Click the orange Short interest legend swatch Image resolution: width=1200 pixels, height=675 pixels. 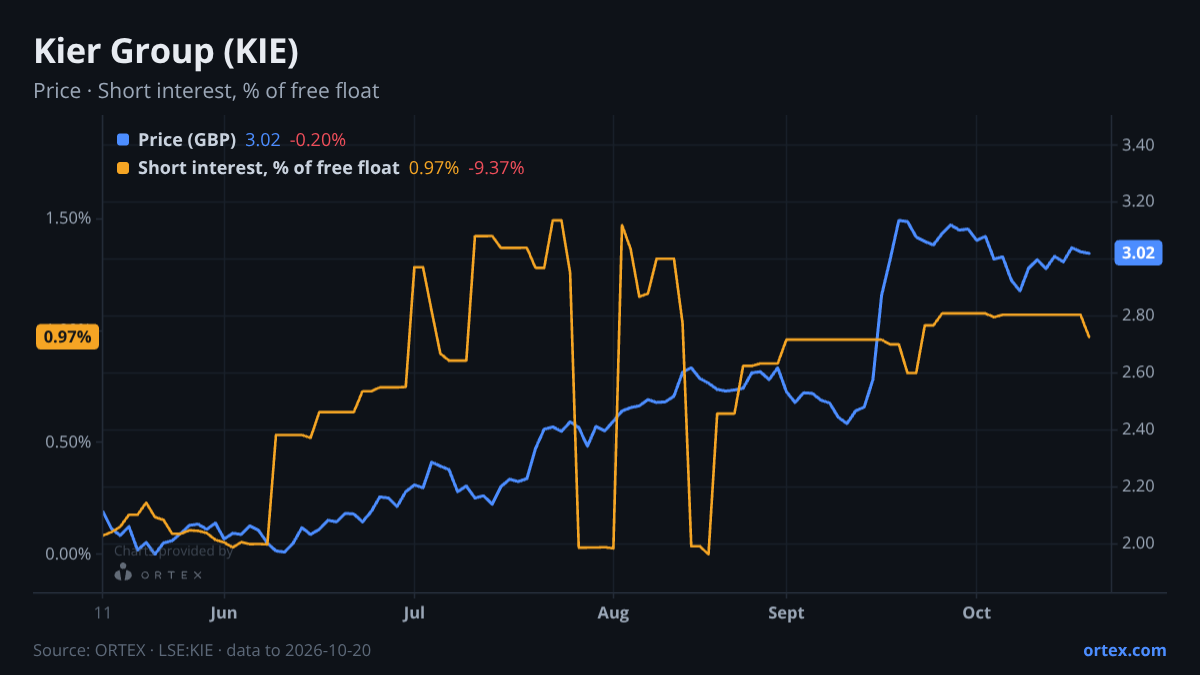[123, 168]
